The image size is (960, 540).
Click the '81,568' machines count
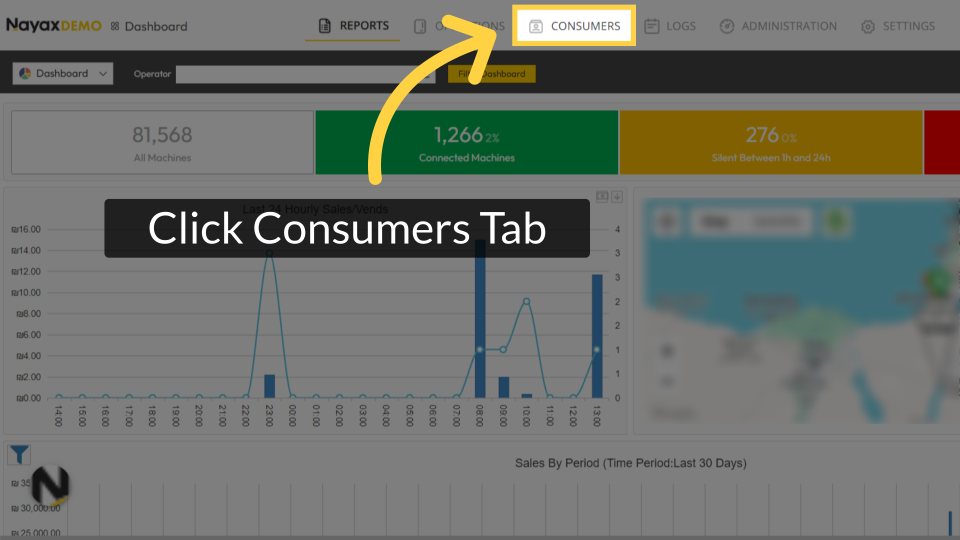click(x=162, y=135)
